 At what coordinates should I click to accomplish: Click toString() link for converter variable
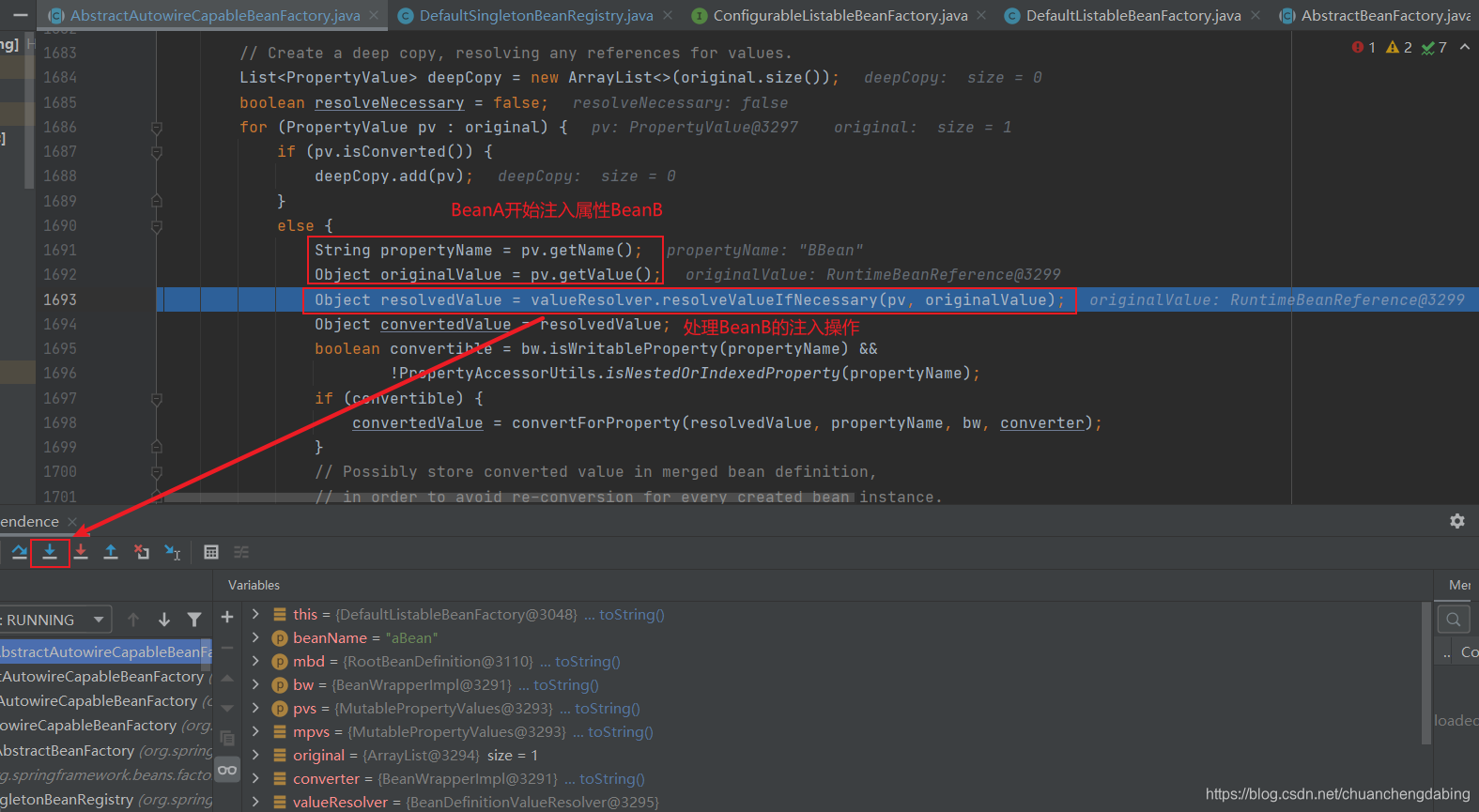tap(612, 778)
